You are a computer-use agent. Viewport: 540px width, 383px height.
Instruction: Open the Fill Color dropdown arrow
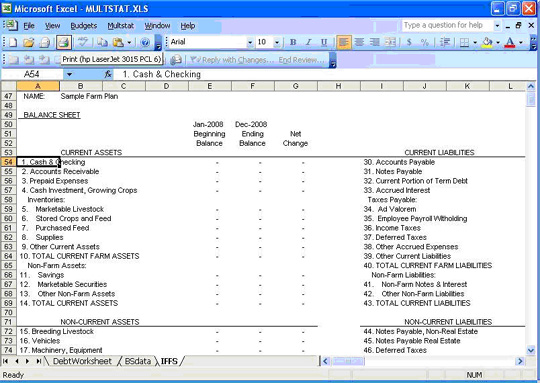tap(498, 43)
